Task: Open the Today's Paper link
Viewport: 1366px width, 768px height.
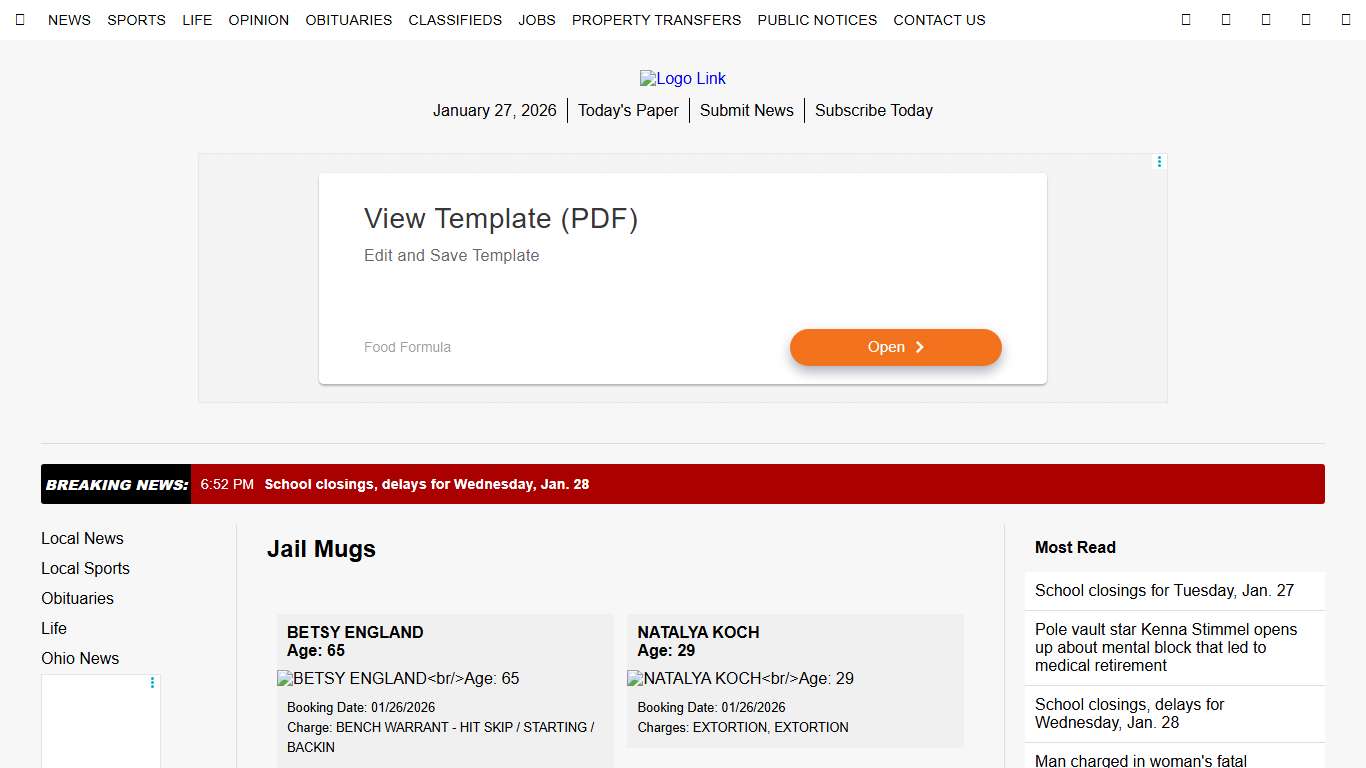Action: 628,111
